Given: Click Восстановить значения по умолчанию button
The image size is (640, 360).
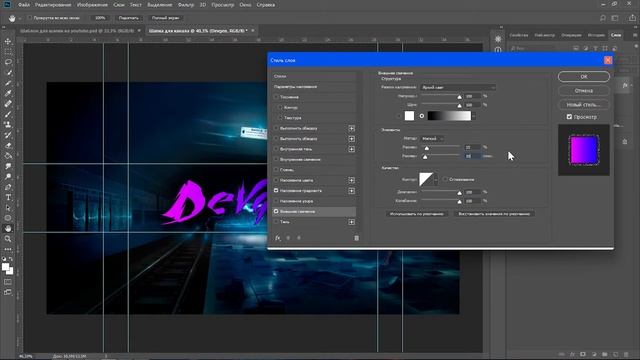Looking at the screenshot, I should pyautogui.click(x=494, y=213).
